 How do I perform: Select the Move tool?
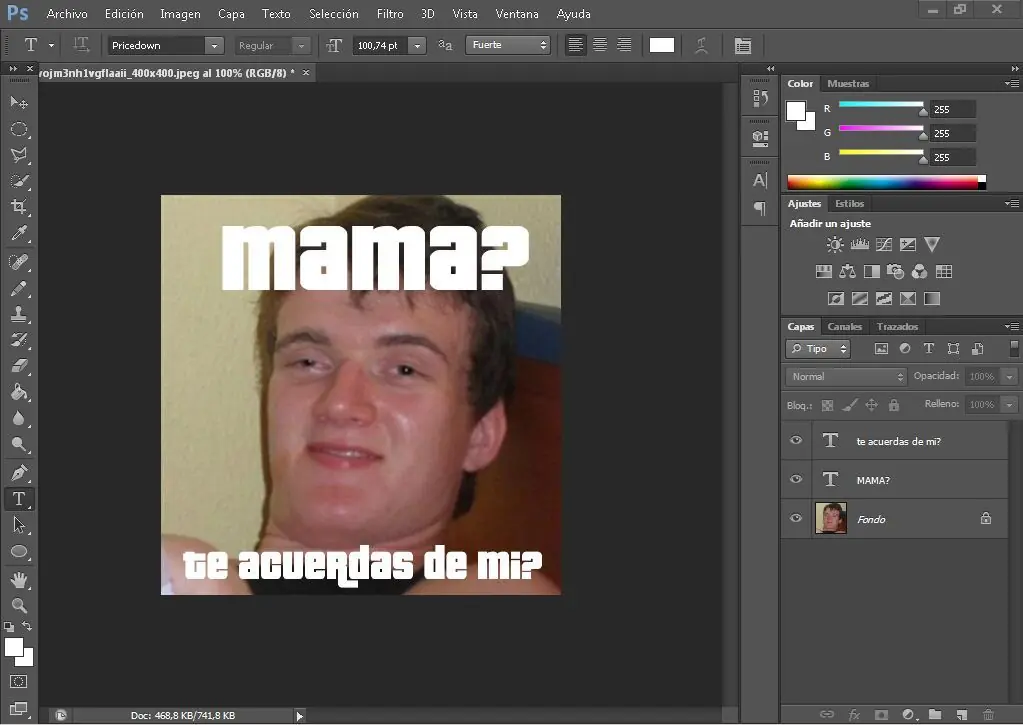coord(19,102)
